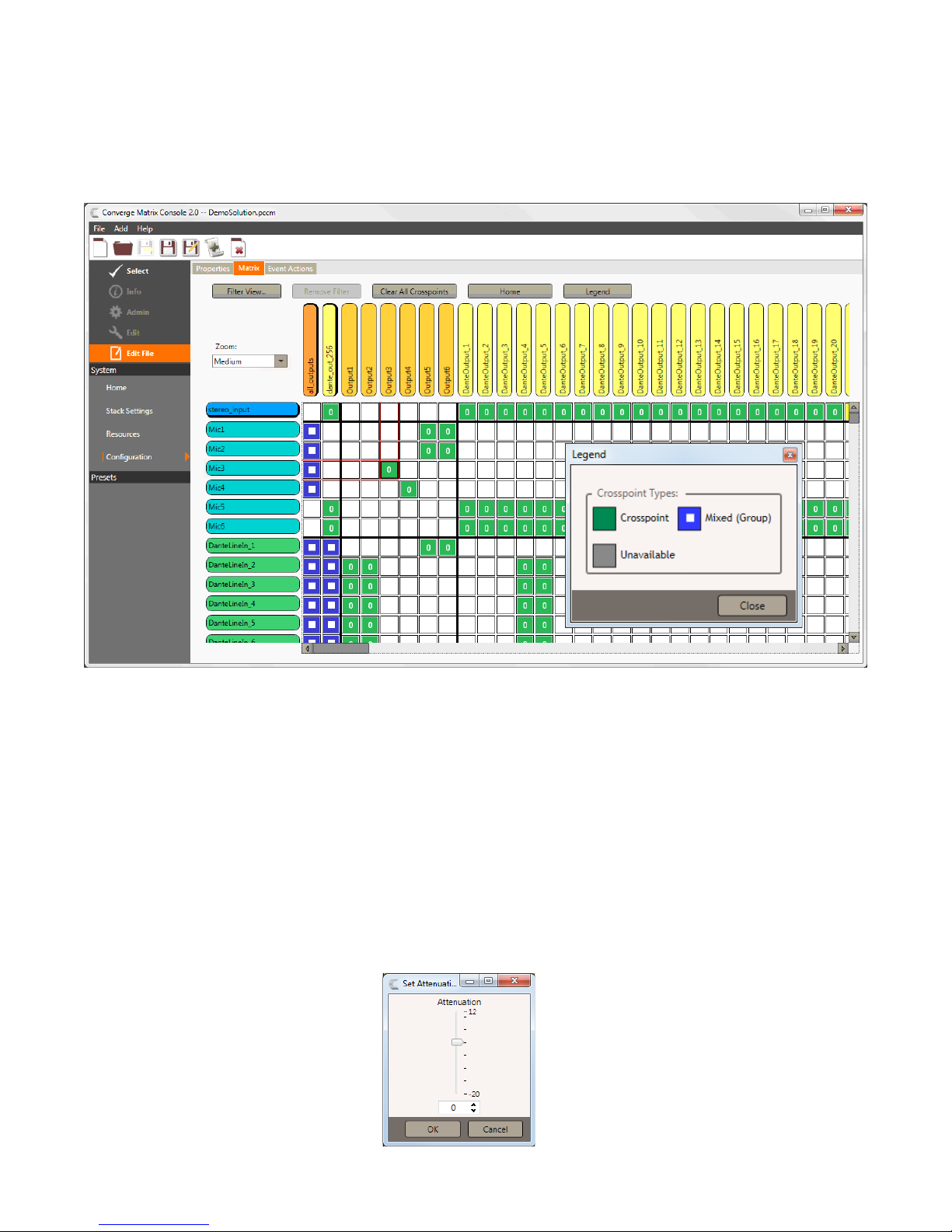Select Stack Settings in the sidebar

(x=129, y=410)
